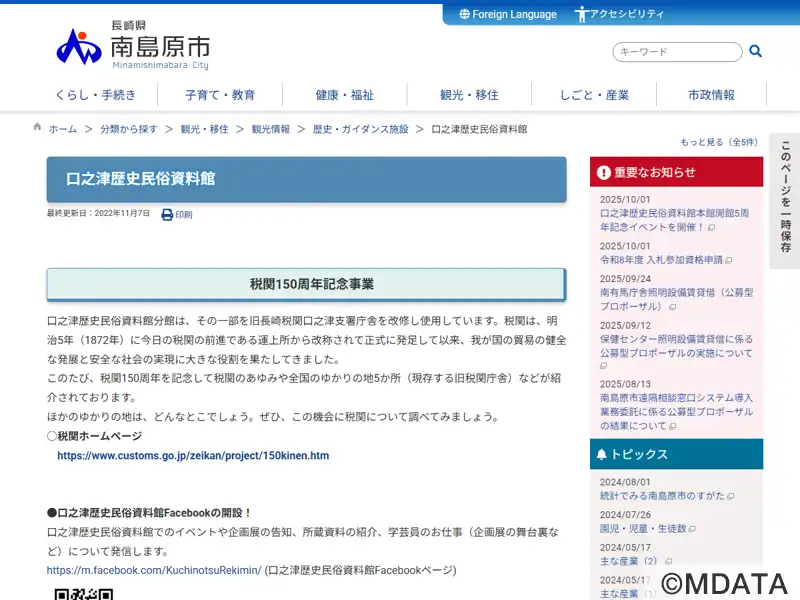Click the magnifying glass search icon
The image size is (800, 600).
click(755, 51)
